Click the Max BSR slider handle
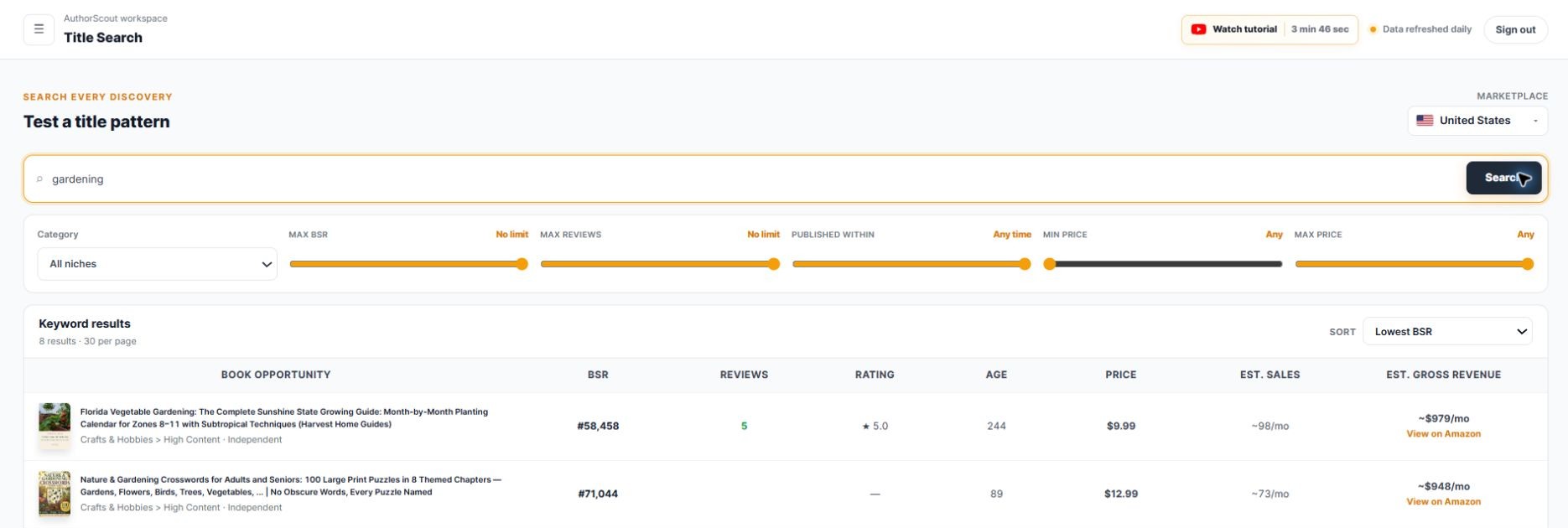 522,264
